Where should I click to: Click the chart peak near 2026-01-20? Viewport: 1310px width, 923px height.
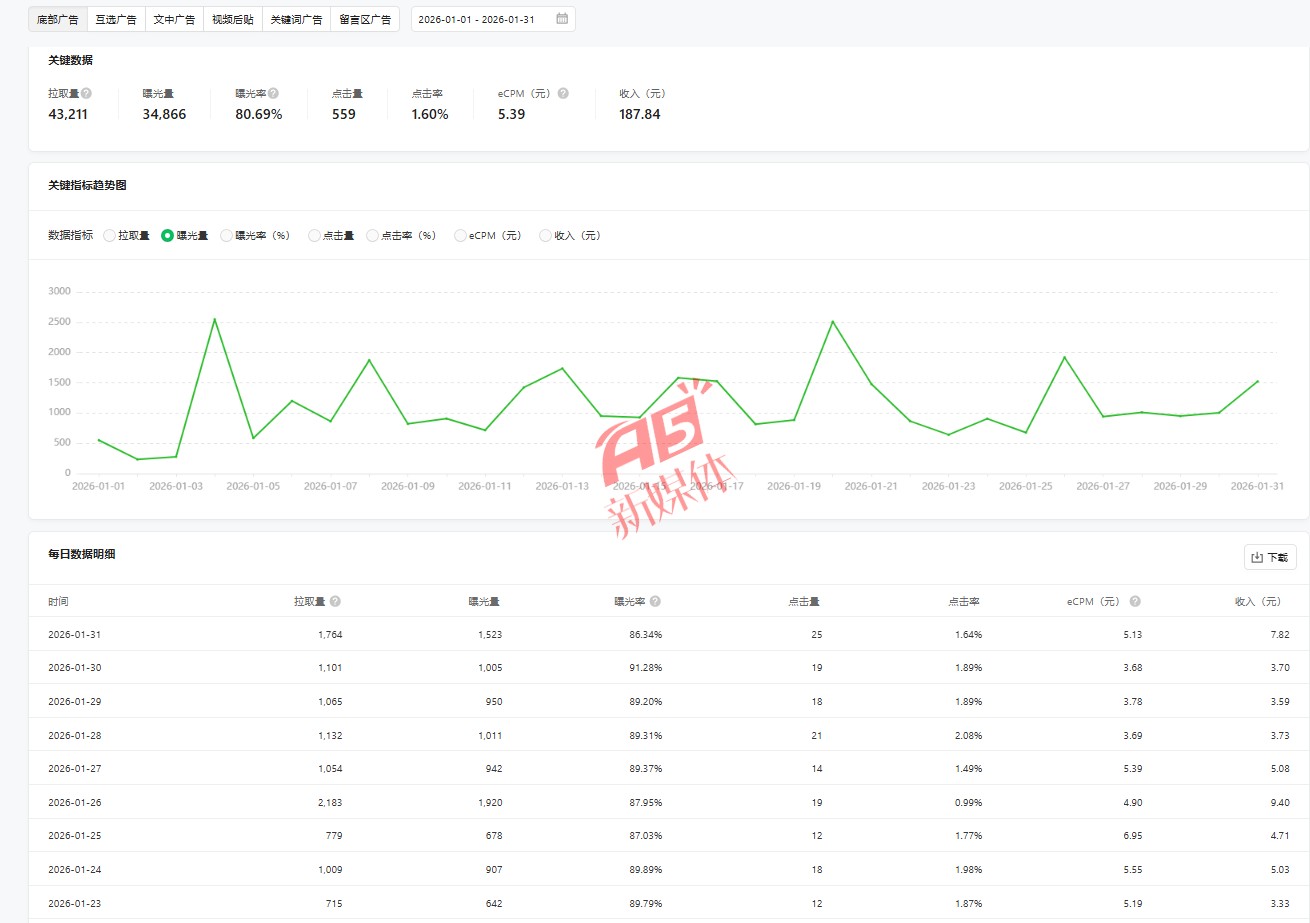pyautogui.click(x=832, y=322)
